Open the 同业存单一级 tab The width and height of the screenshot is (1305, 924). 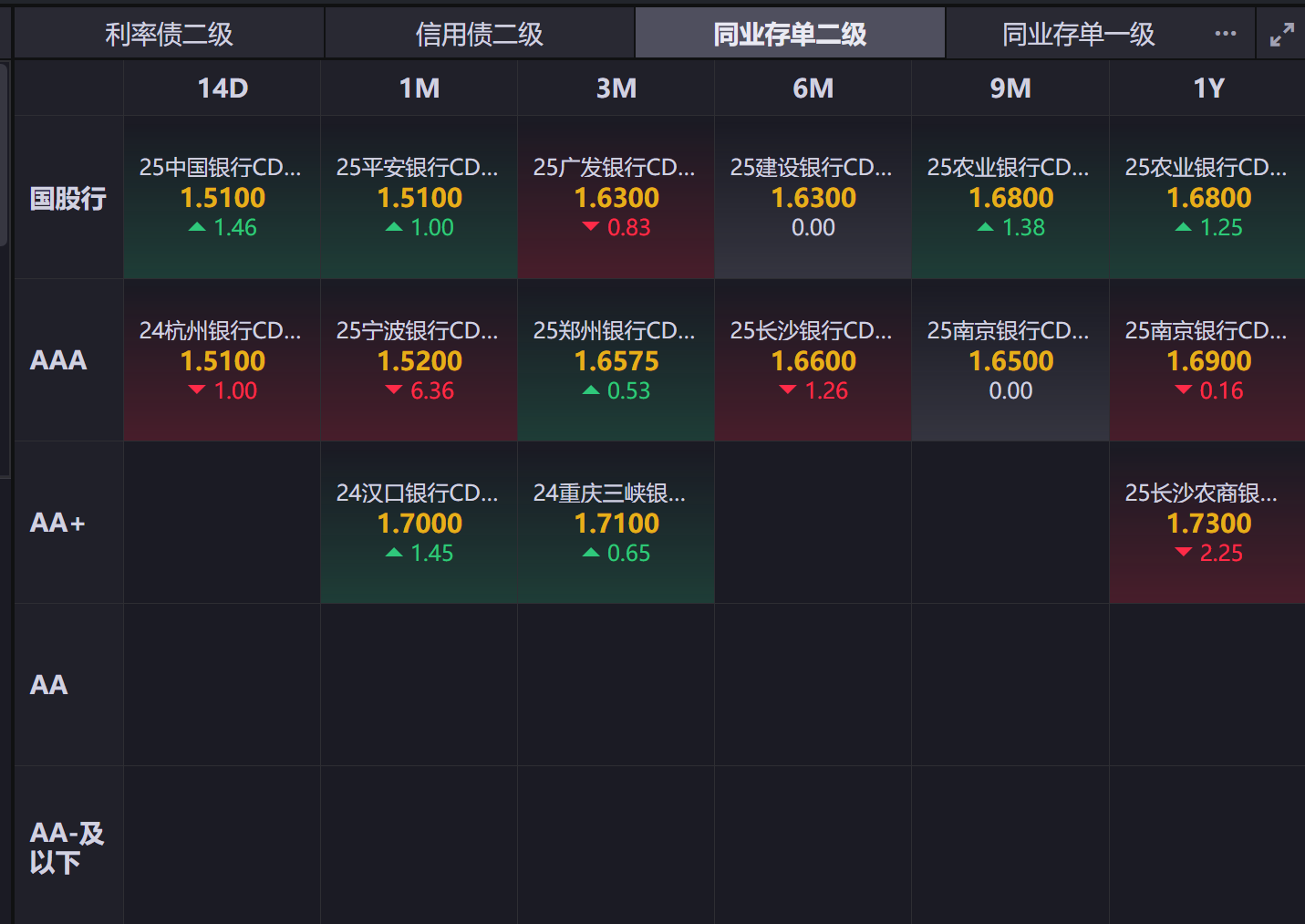1078,35
